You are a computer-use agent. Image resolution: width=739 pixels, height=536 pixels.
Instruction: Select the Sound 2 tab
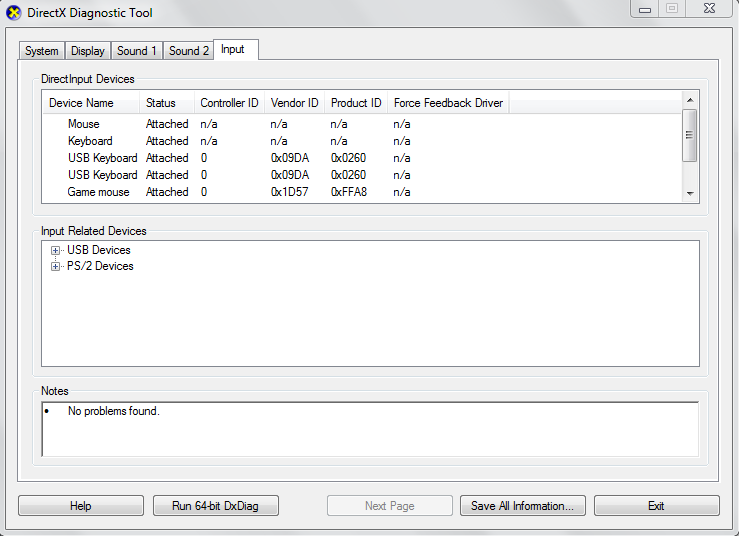(x=189, y=51)
